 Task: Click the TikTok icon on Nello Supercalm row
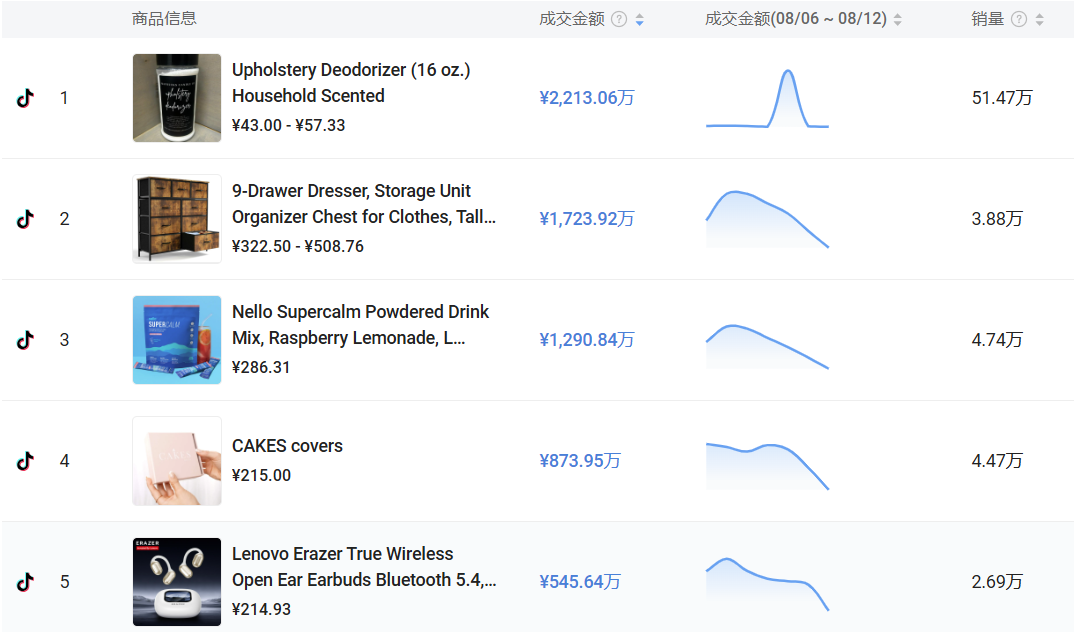click(x=25, y=340)
